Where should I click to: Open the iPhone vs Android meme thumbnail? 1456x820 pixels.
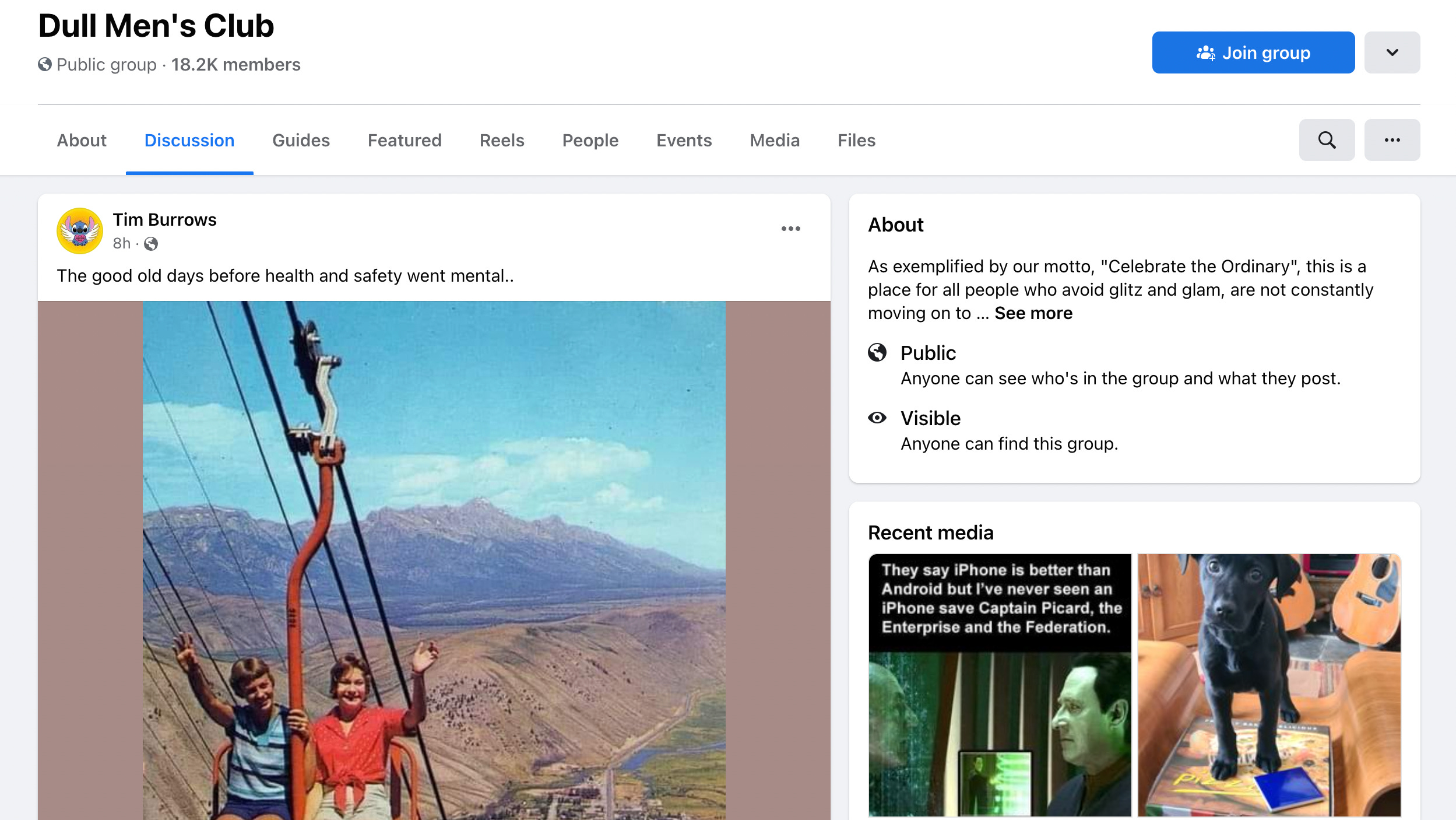[x=1000, y=685]
